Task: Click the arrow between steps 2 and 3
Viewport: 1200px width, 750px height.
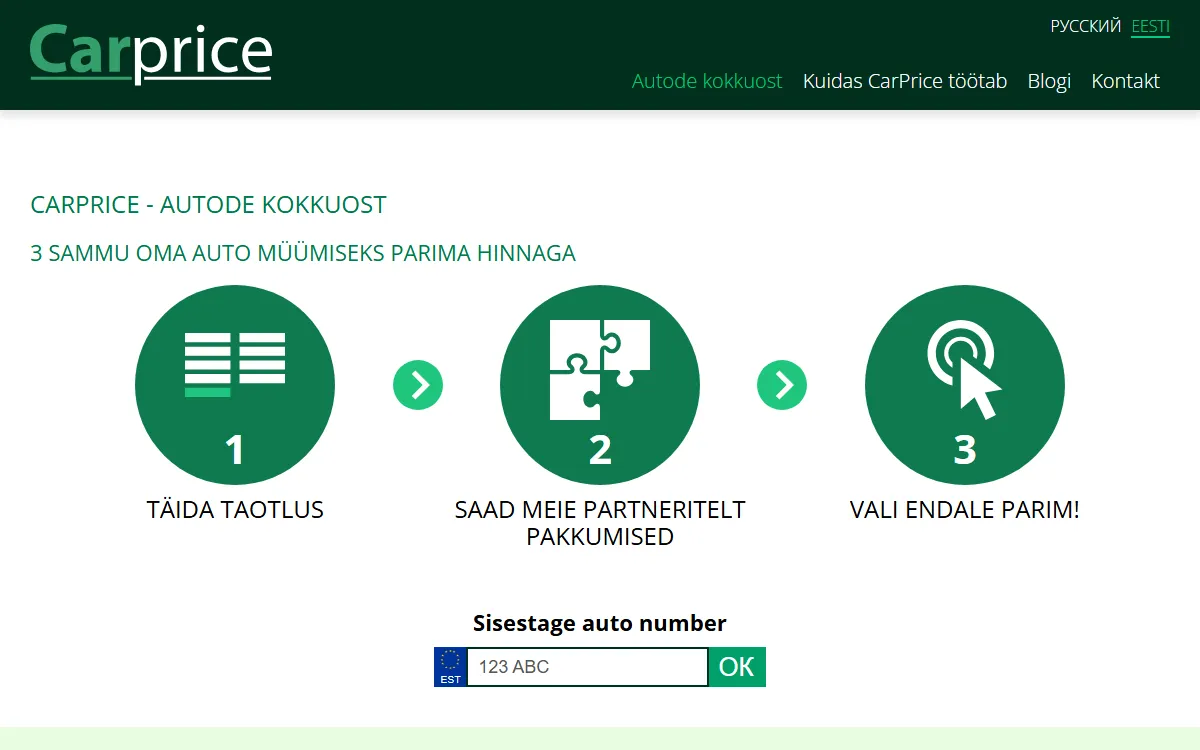Action: [782, 385]
